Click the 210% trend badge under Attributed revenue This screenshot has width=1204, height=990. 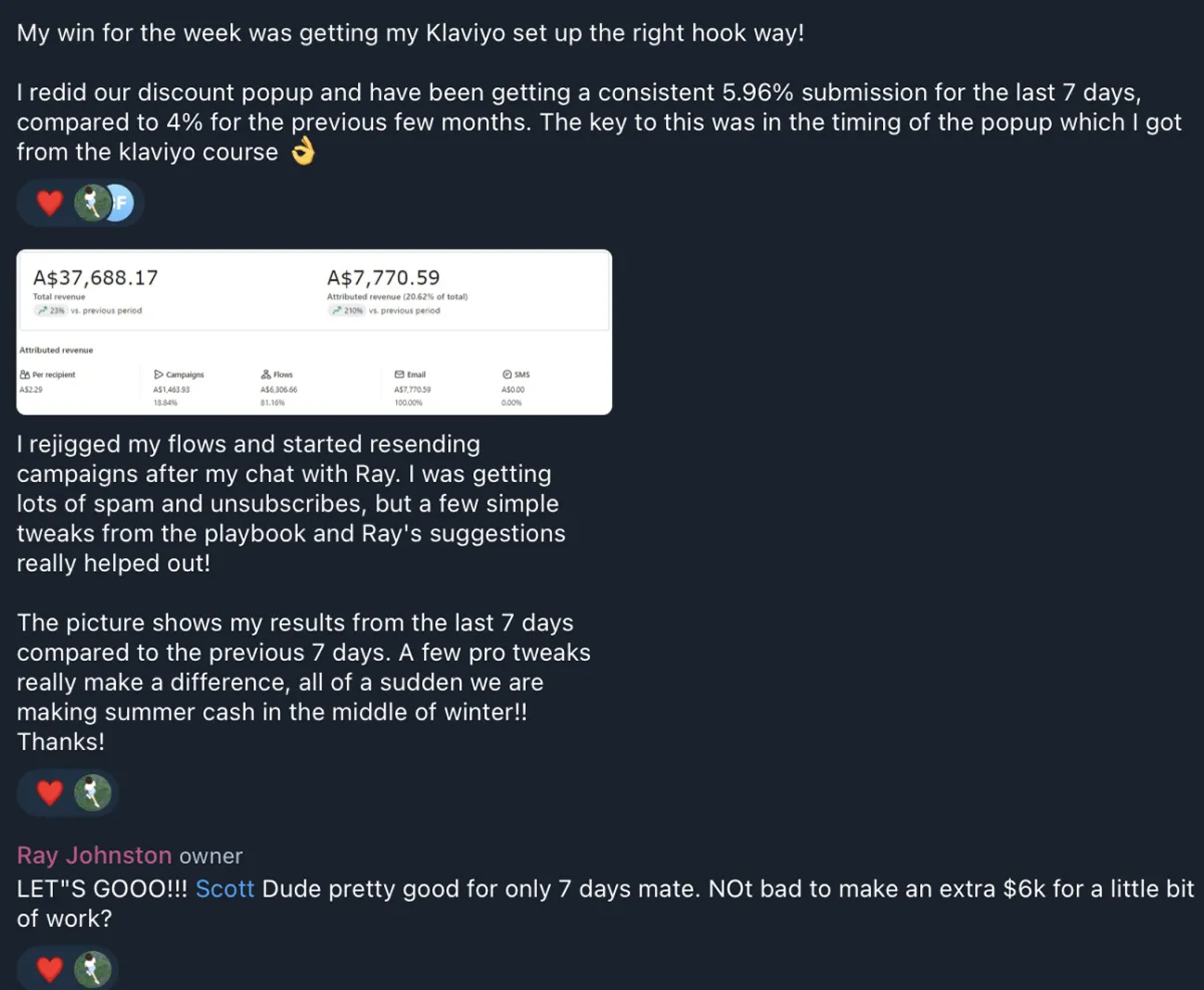tap(347, 311)
